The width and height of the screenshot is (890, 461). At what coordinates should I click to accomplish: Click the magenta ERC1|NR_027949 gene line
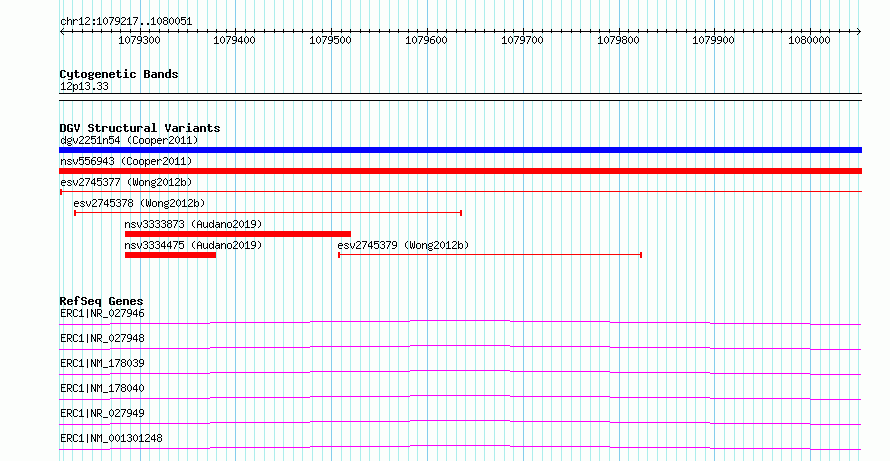tap(460, 422)
